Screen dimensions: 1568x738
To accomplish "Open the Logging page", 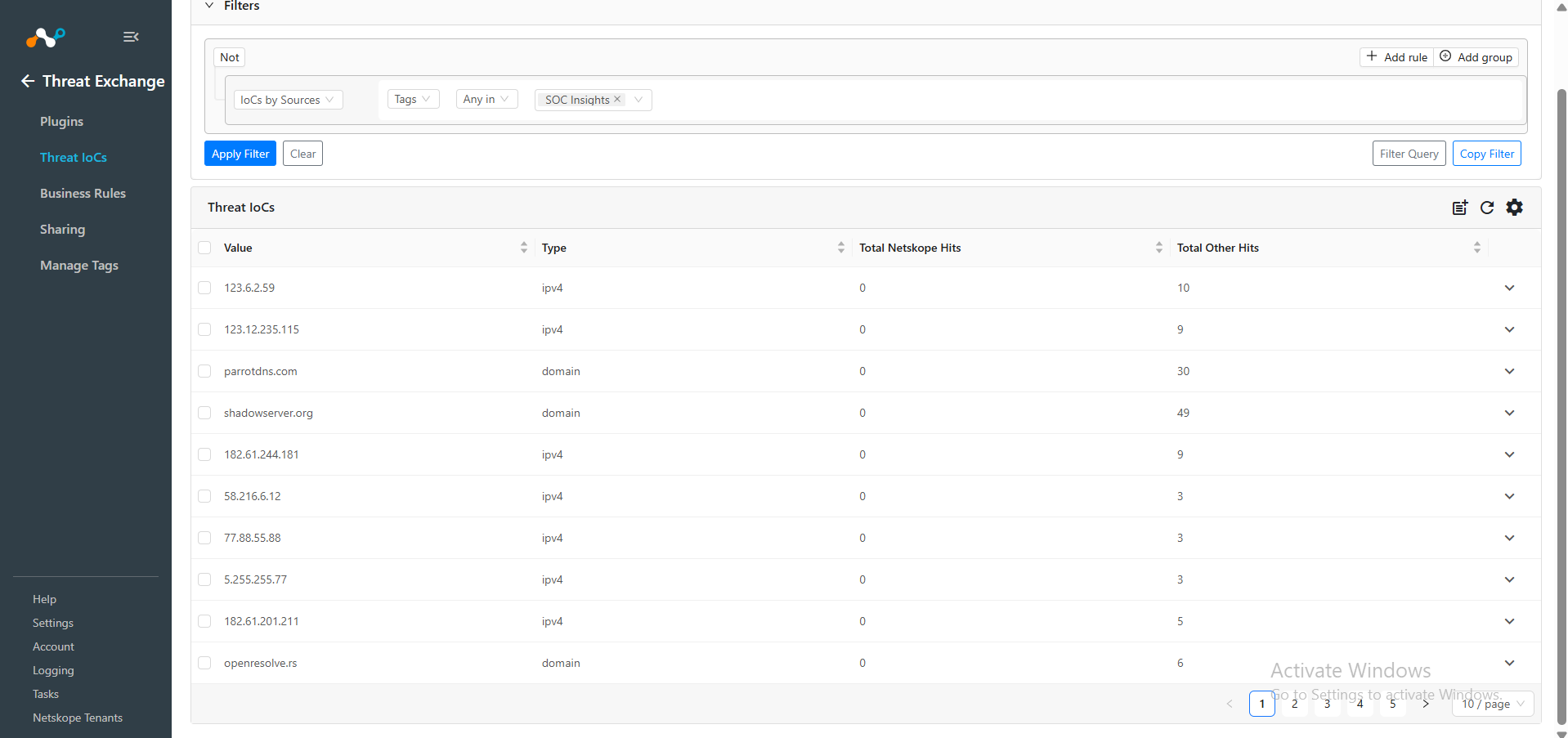I will [54, 670].
